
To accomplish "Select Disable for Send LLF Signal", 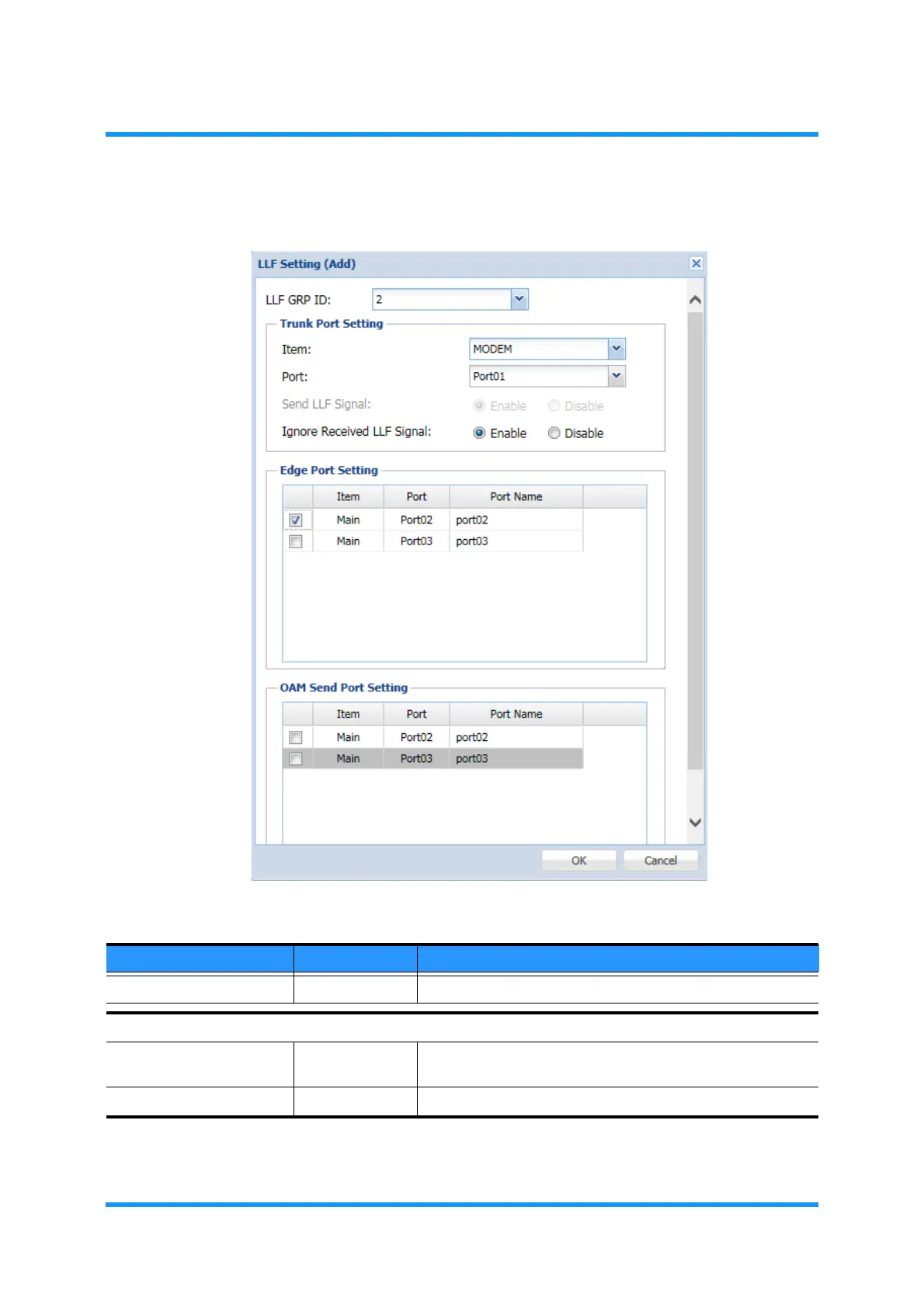I will [554, 405].
